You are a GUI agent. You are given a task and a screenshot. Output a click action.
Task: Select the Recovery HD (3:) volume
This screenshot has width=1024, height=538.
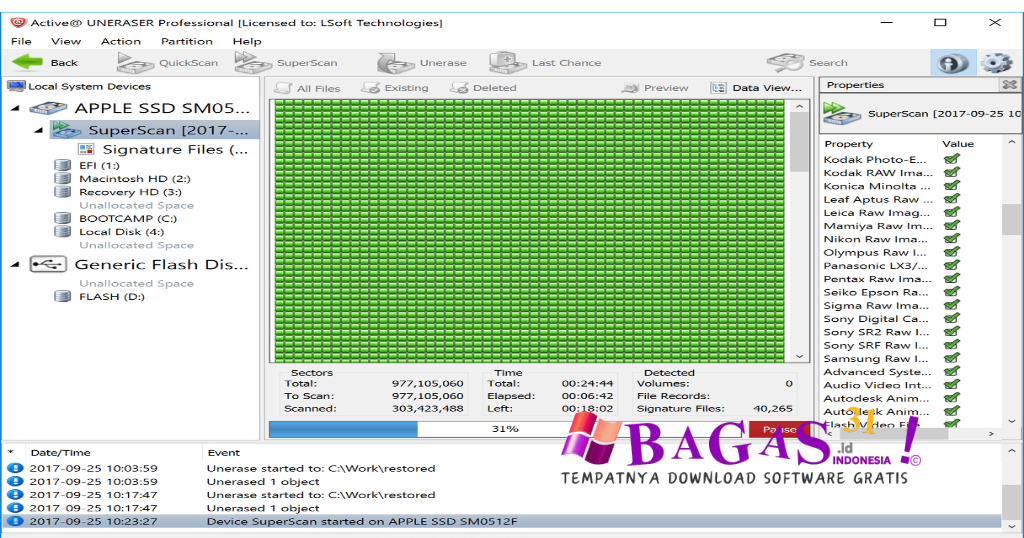click(x=119, y=192)
